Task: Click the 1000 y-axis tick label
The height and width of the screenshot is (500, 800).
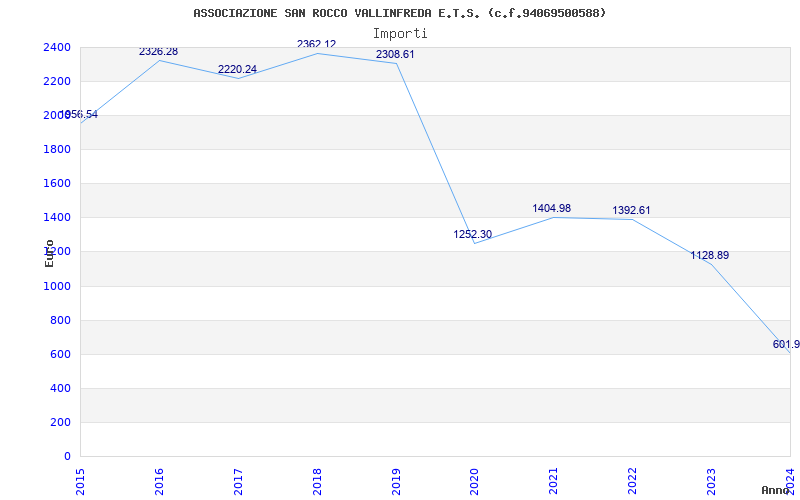Action: [x=57, y=287]
